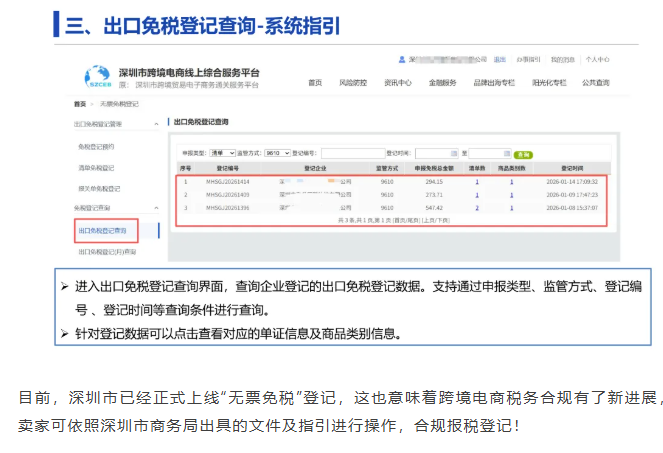
Task: Select 出口免税登记查询 in the sidebar
Action: click(x=104, y=230)
